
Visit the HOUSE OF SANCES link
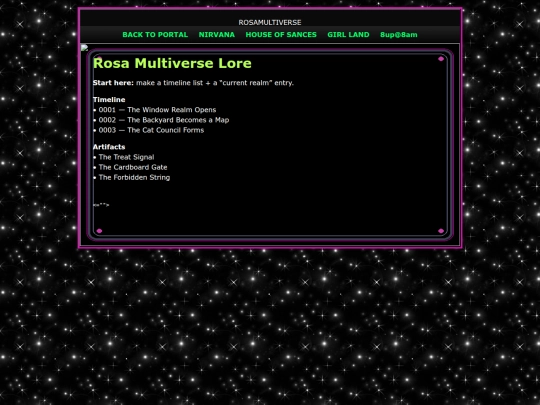click(x=281, y=35)
